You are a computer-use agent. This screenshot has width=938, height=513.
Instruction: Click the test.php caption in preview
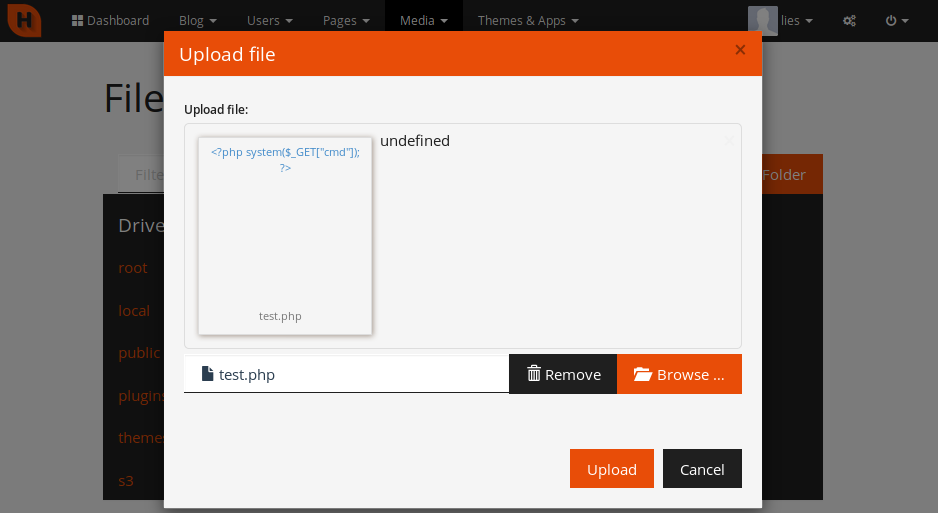click(x=280, y=316)
